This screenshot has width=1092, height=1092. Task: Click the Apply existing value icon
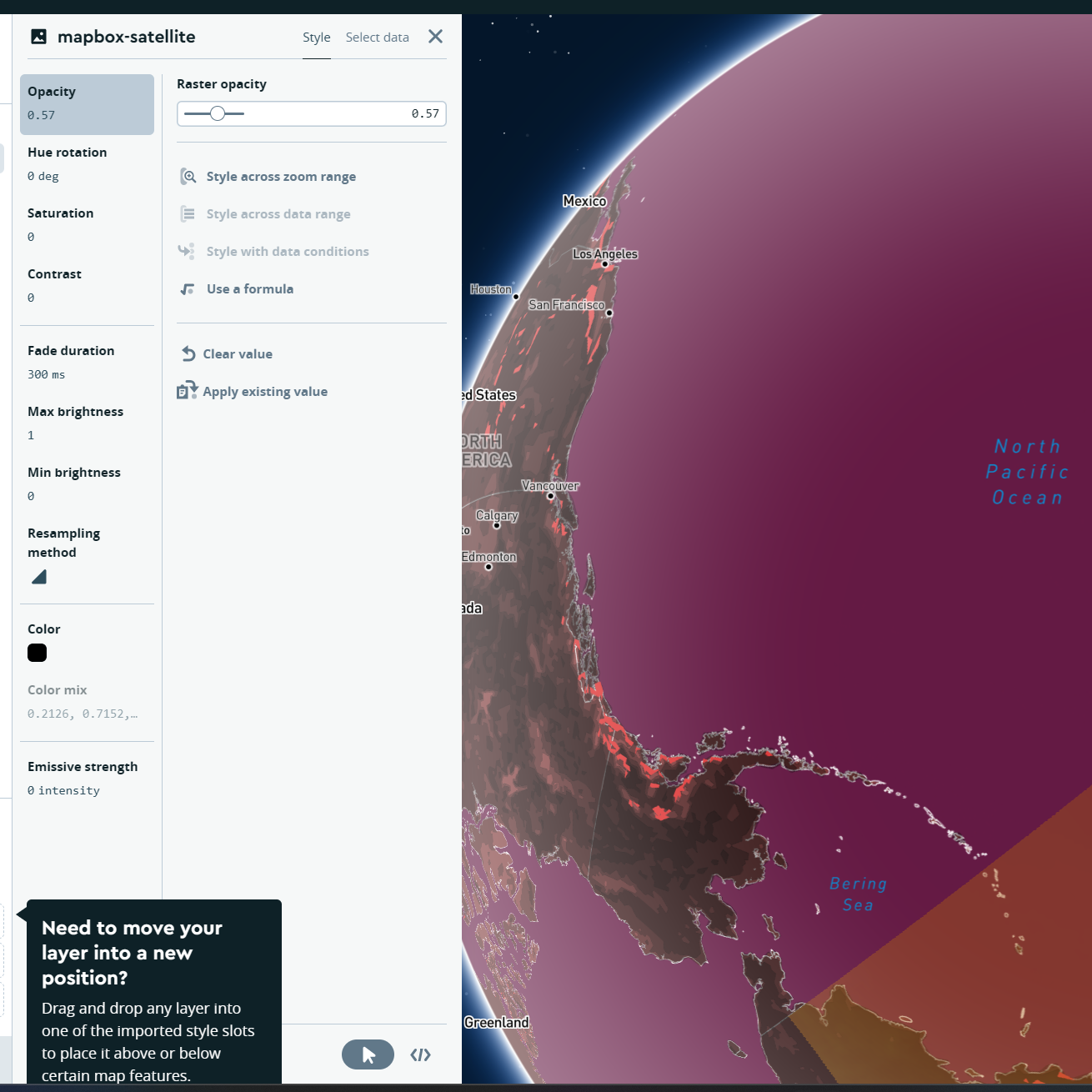click(185, 390)
